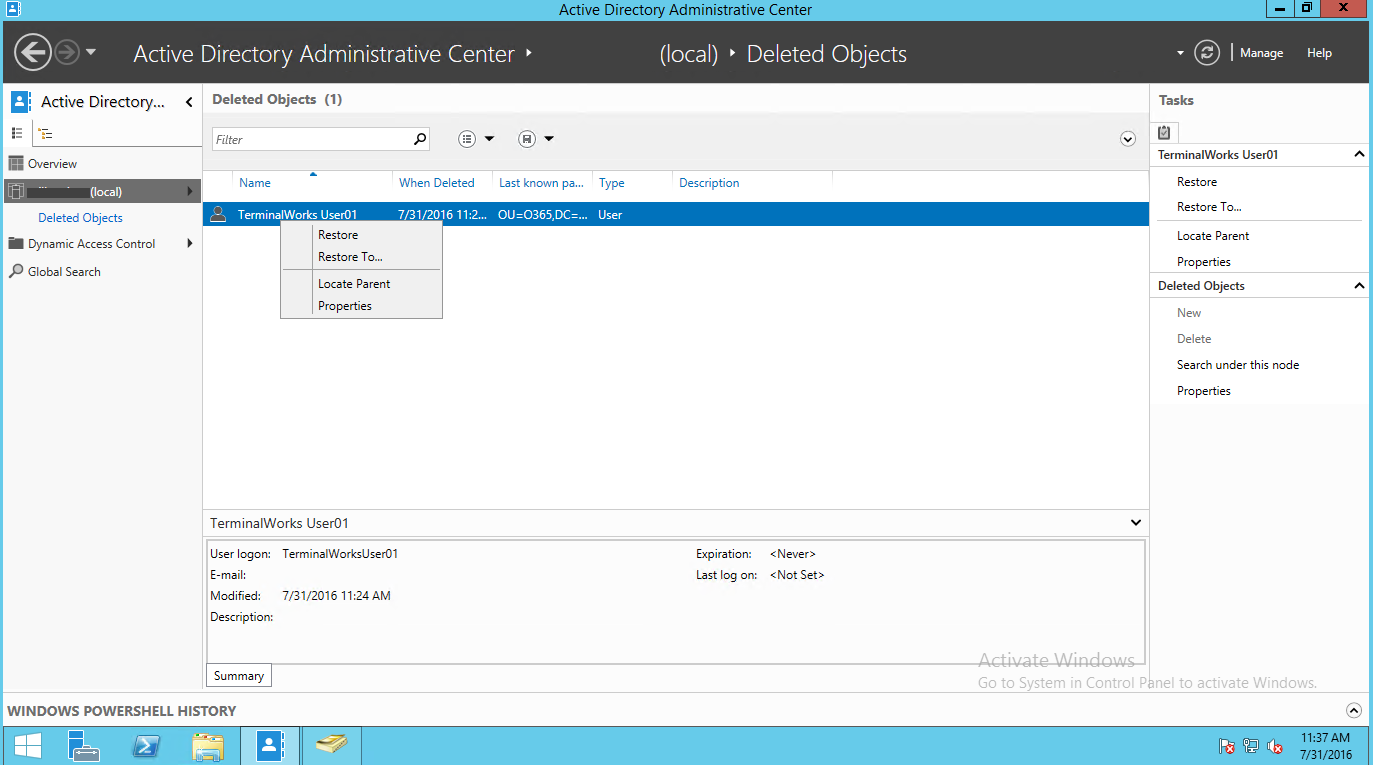Switch to list view navigation icon
This screenshot has height=765, width=1373.
click(17, 133)
